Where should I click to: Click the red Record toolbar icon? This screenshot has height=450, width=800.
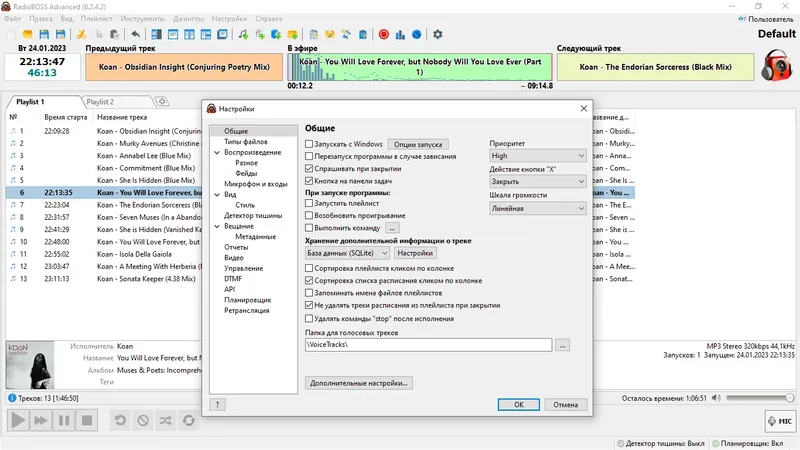(x=384, y=35)
